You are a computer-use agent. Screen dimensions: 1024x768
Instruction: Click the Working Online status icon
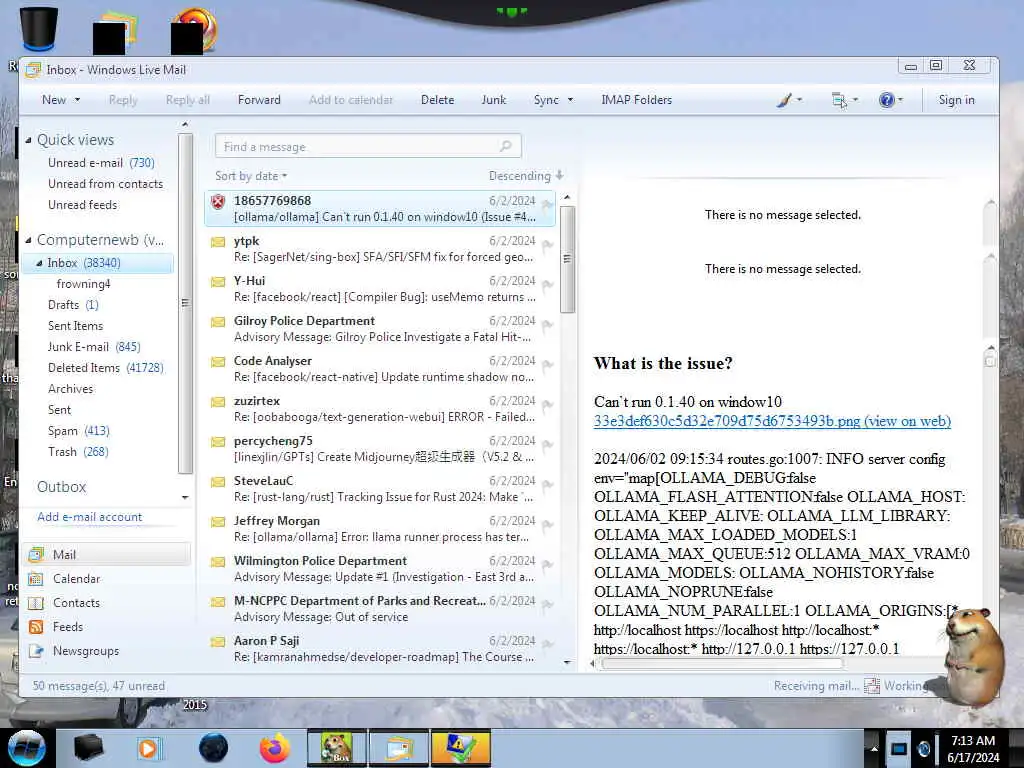click(871, 686)
